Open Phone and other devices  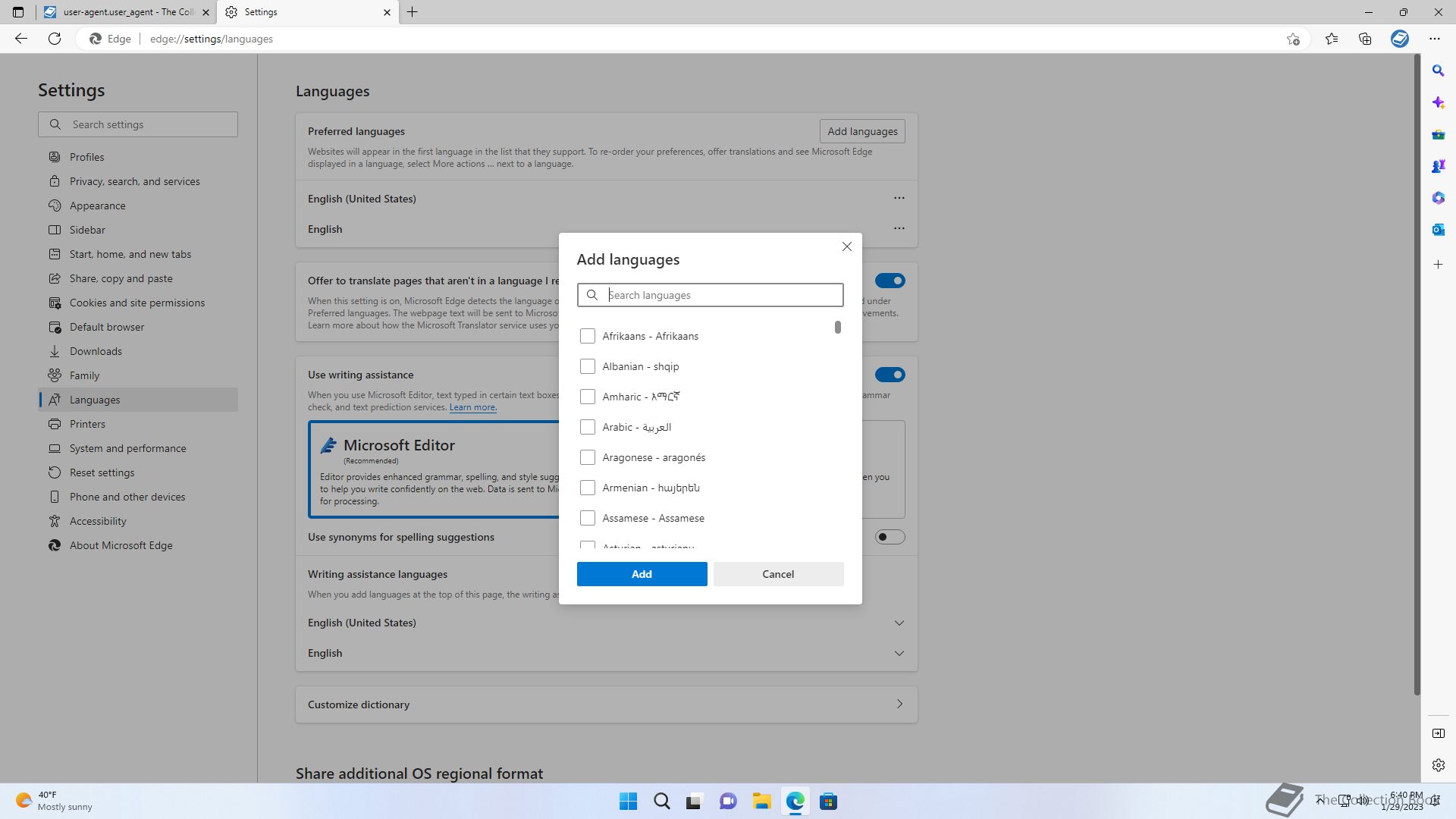pyautogui.click(x=138, y=497)
